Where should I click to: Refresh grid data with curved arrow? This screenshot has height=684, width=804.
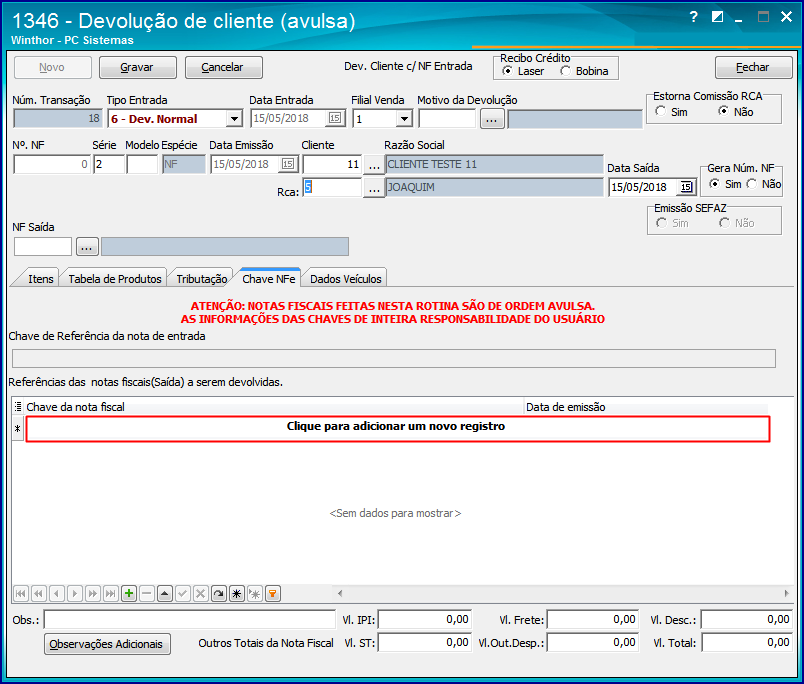click(x=218, y=594)
